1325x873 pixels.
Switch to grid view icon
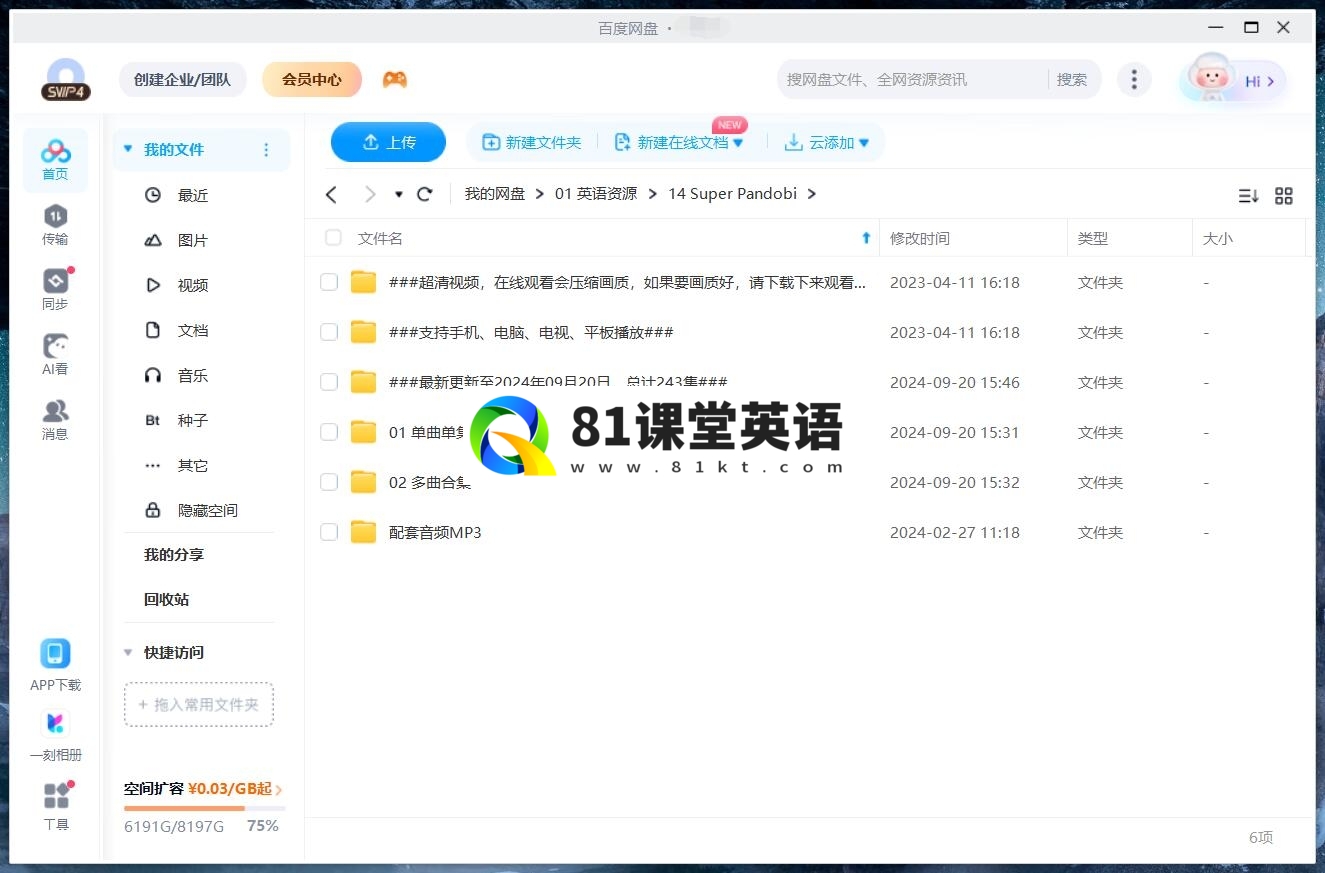[1284, 196]
